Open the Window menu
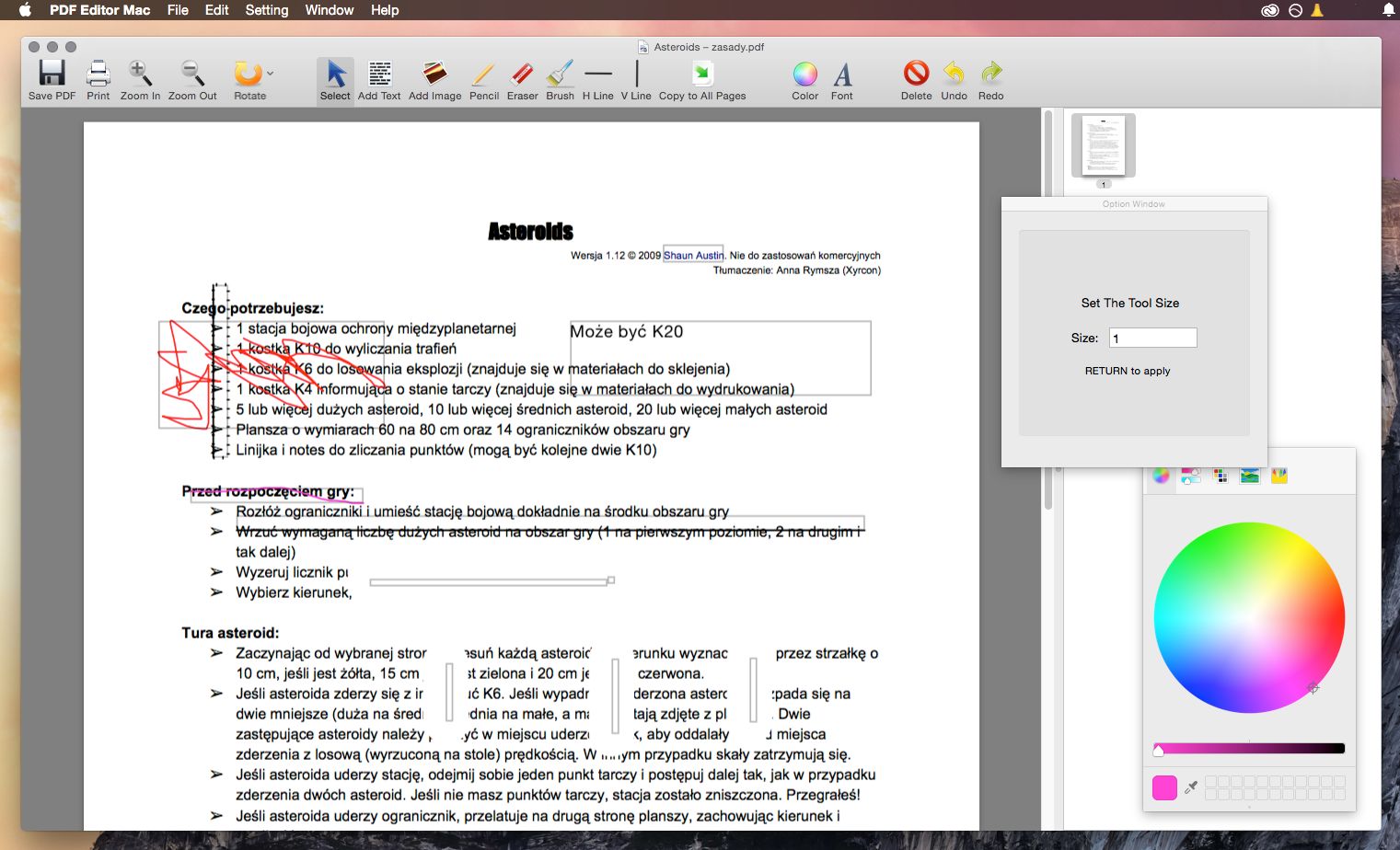The image size is (1400, 850). (x=330, y=10)
